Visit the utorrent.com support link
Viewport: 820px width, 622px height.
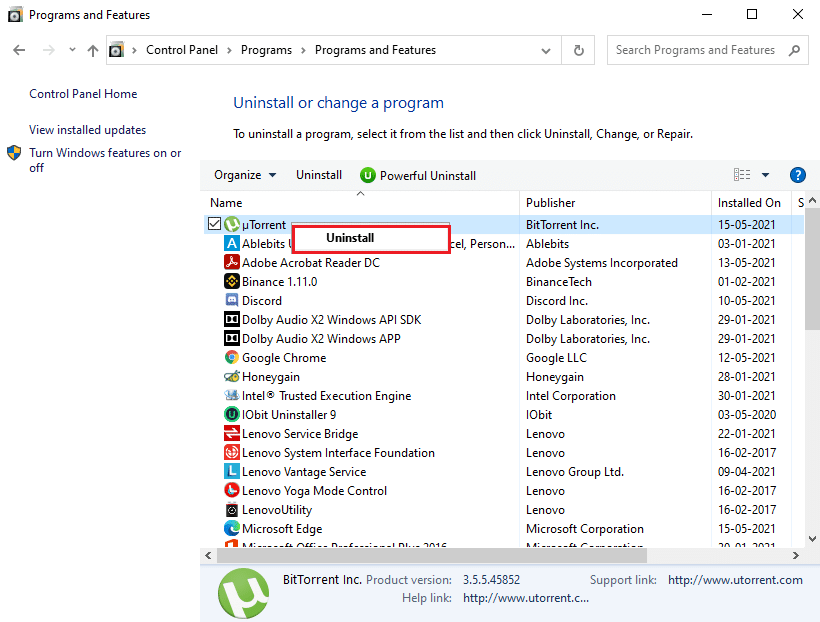tap(735, 579)
